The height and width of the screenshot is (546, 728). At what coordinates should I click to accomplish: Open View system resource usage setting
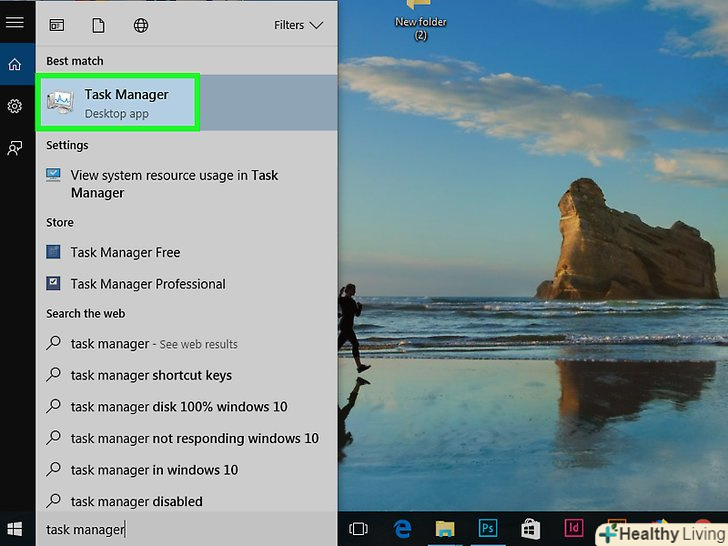(x=174, y=184)
